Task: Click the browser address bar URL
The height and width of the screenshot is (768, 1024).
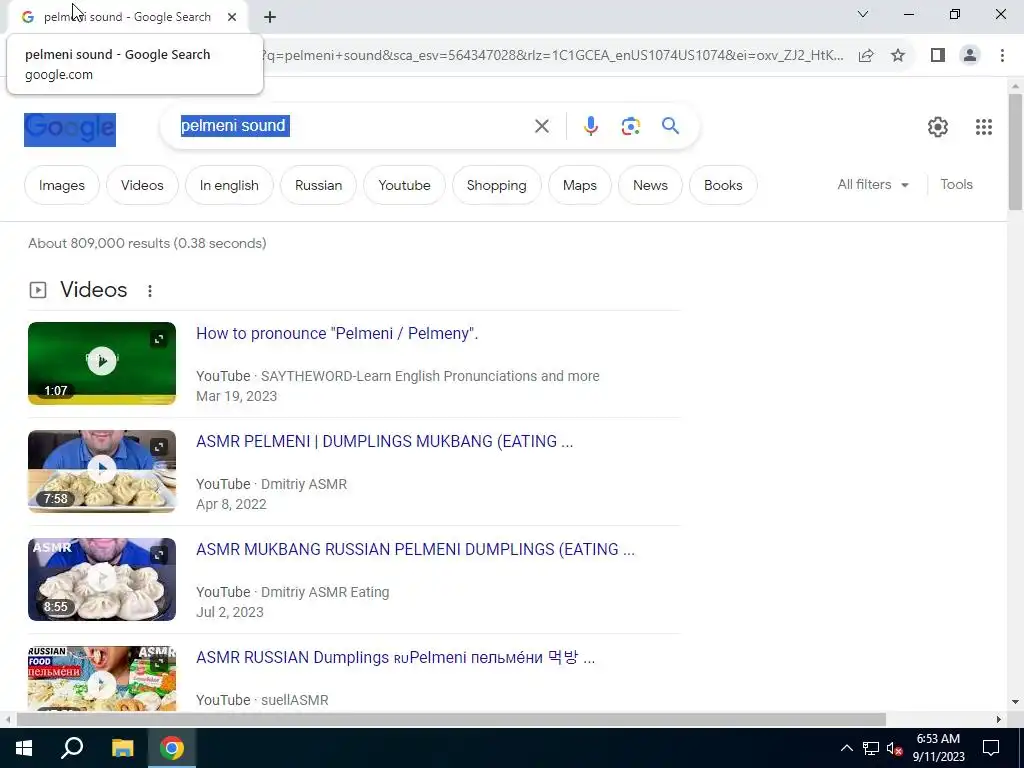Action: (x=552, y=56)
